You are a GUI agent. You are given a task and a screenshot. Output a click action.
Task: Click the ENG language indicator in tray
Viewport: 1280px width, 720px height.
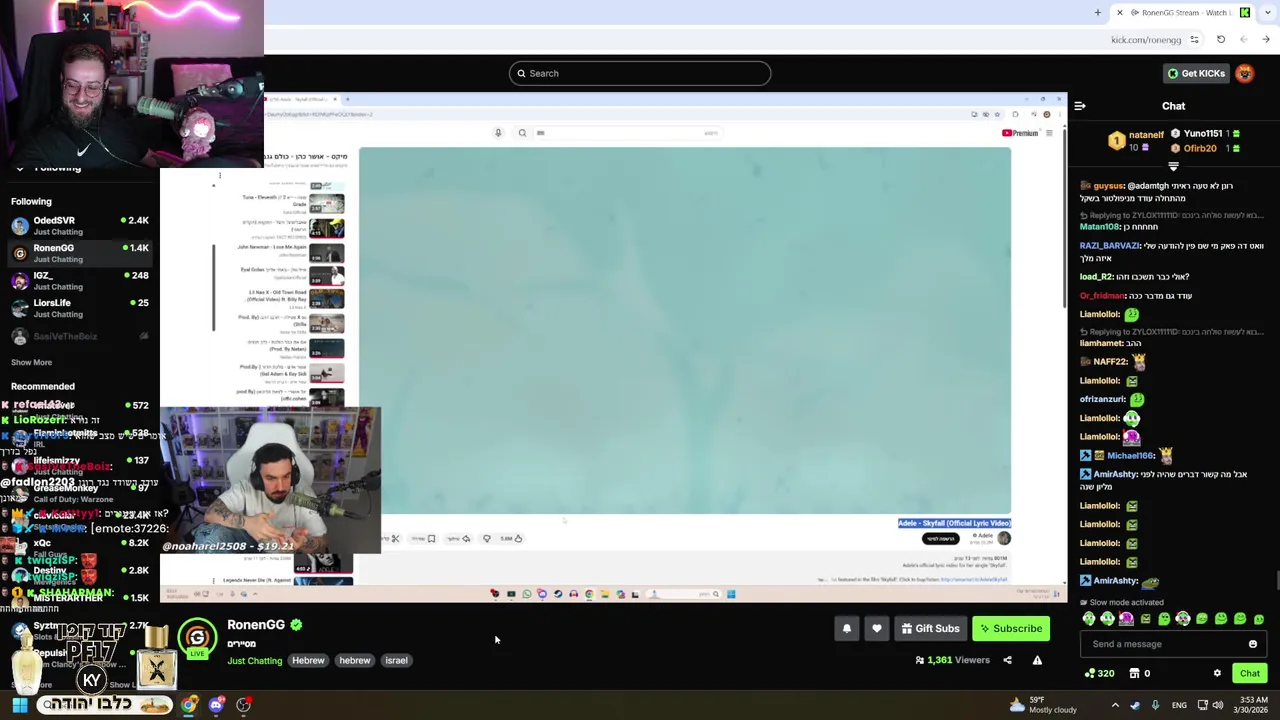pos(1179,705)
